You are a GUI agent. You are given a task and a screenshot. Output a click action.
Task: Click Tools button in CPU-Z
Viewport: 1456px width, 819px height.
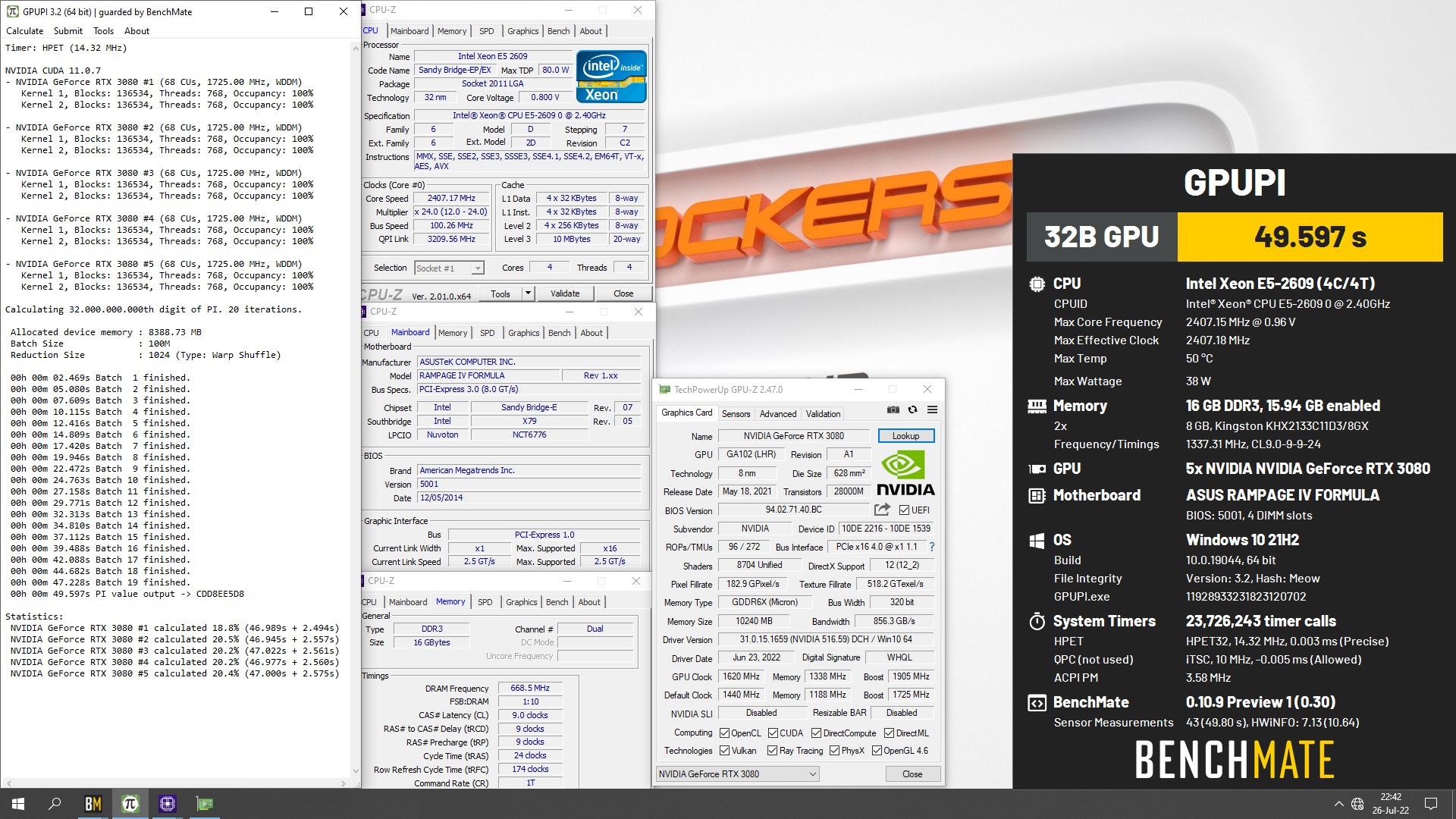[500, 293]
